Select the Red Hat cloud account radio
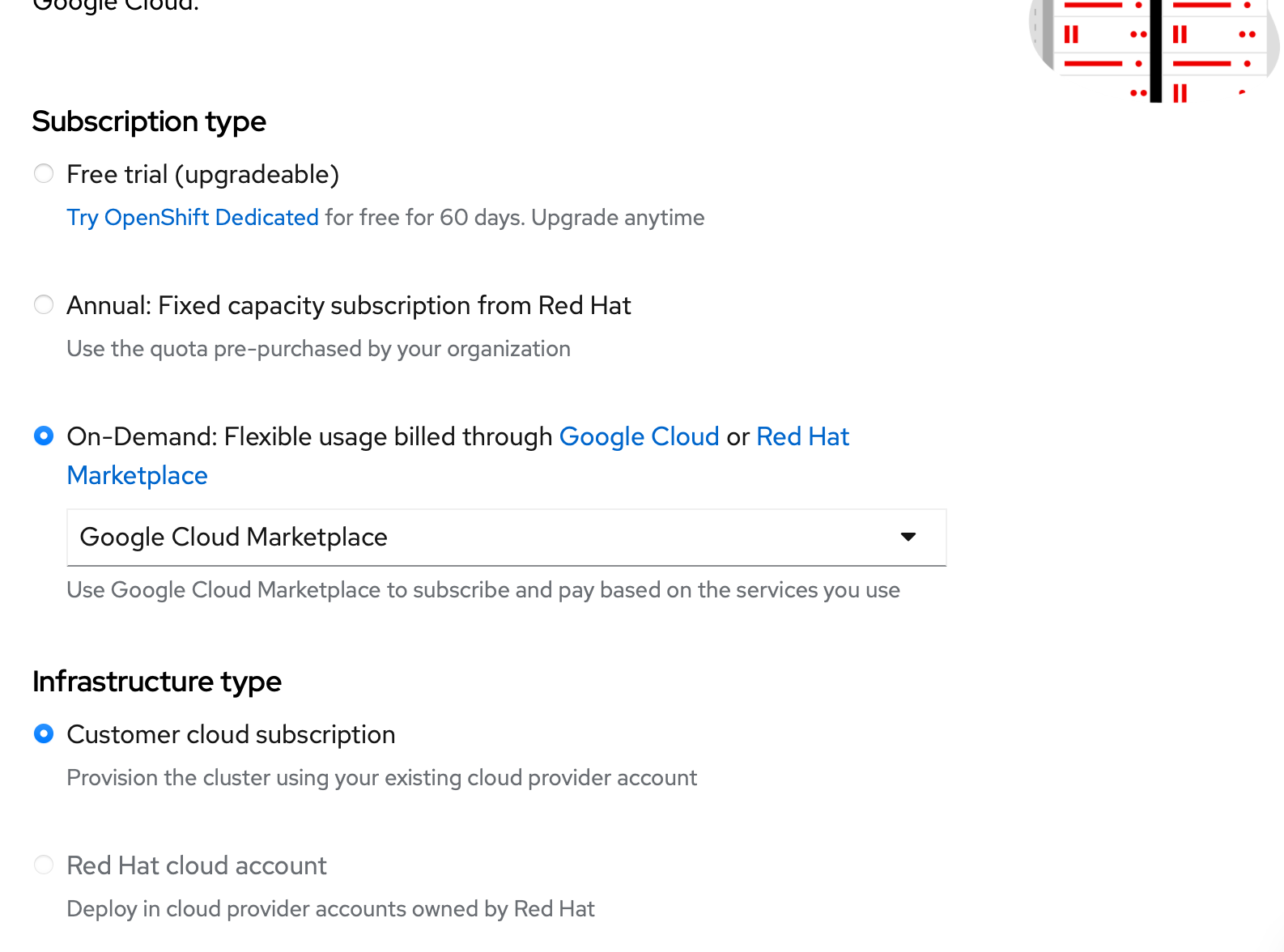 coord(44,865)
